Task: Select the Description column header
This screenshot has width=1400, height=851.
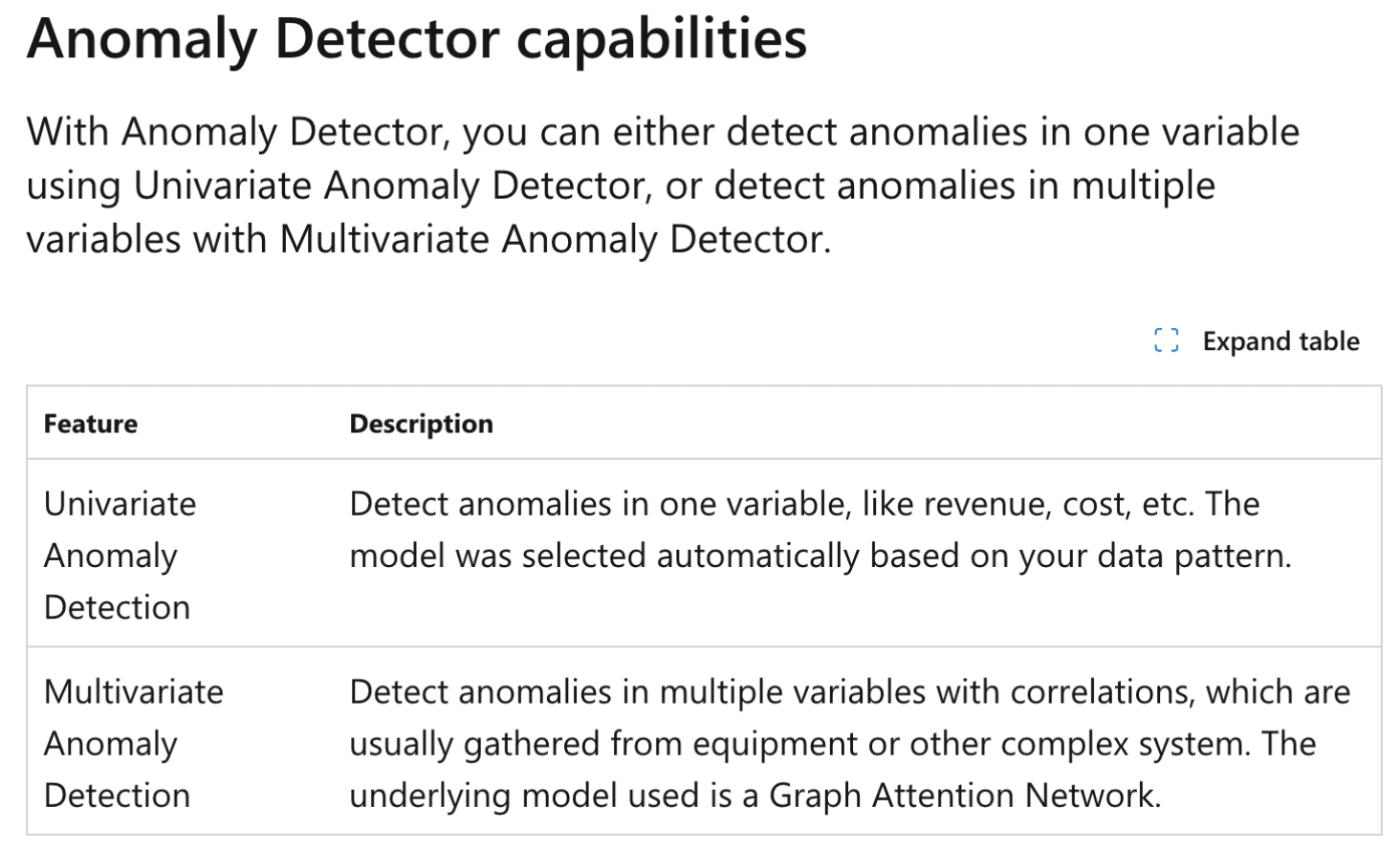Action: click(x=421, y=424)
